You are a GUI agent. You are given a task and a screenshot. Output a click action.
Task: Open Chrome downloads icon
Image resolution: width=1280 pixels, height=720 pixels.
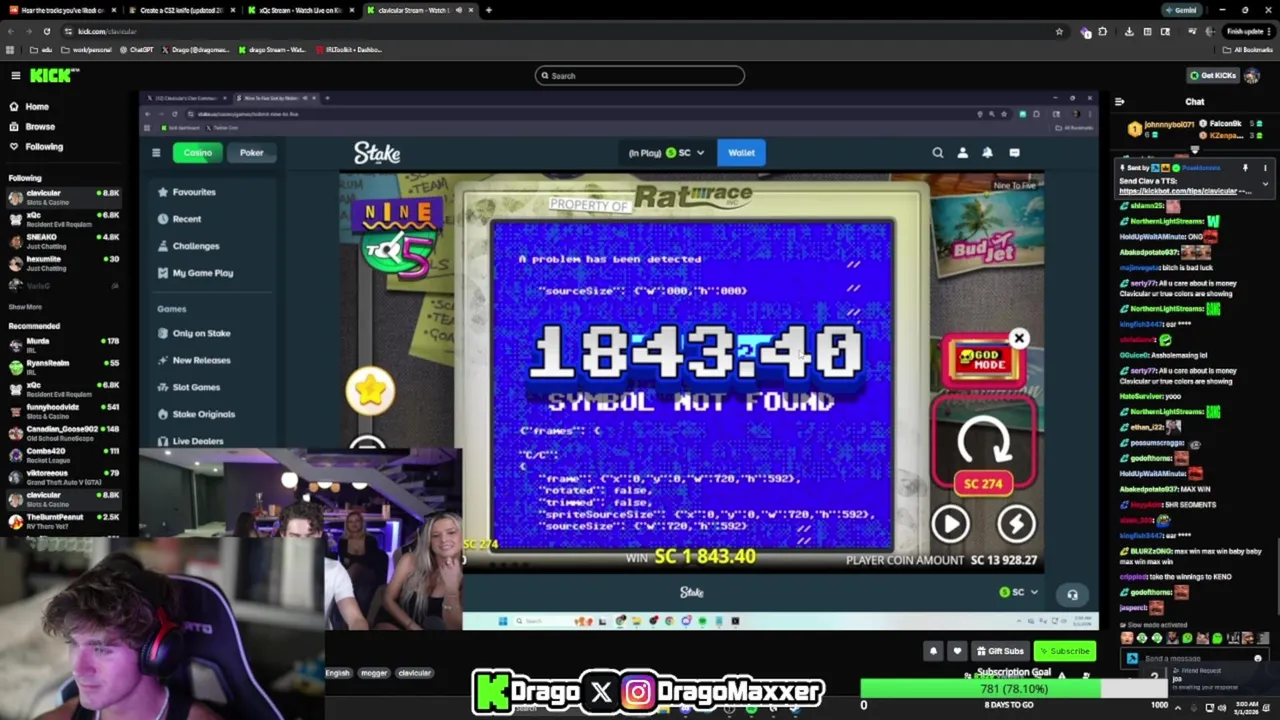pyautogui.click(x=1129, y=31)
